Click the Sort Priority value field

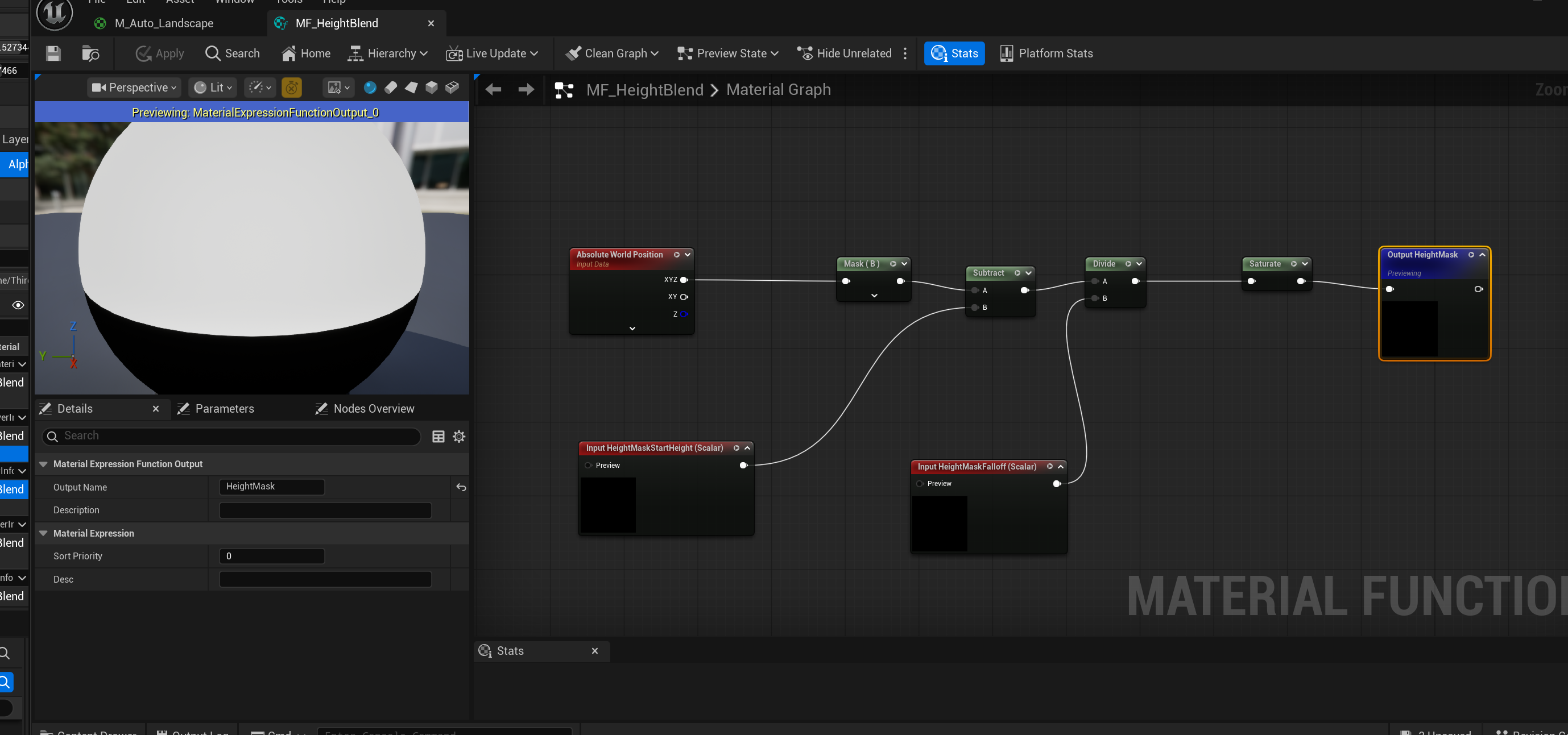[271, 556]
